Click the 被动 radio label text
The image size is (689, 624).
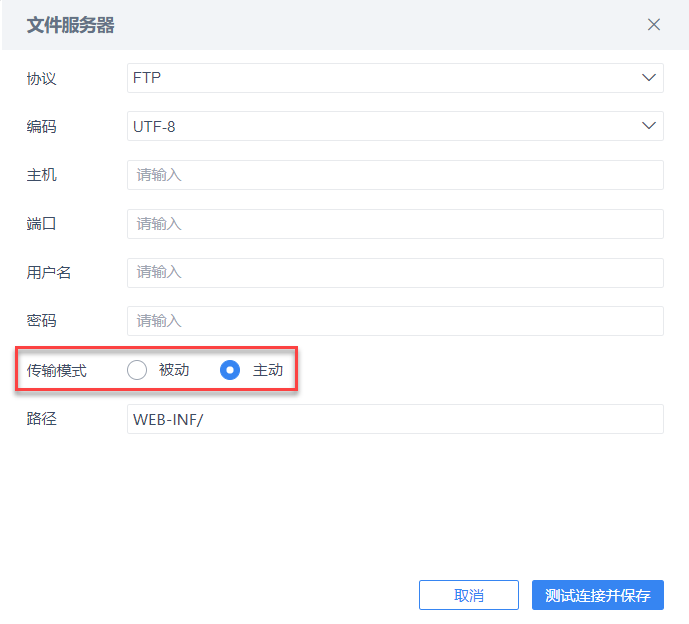174,370
